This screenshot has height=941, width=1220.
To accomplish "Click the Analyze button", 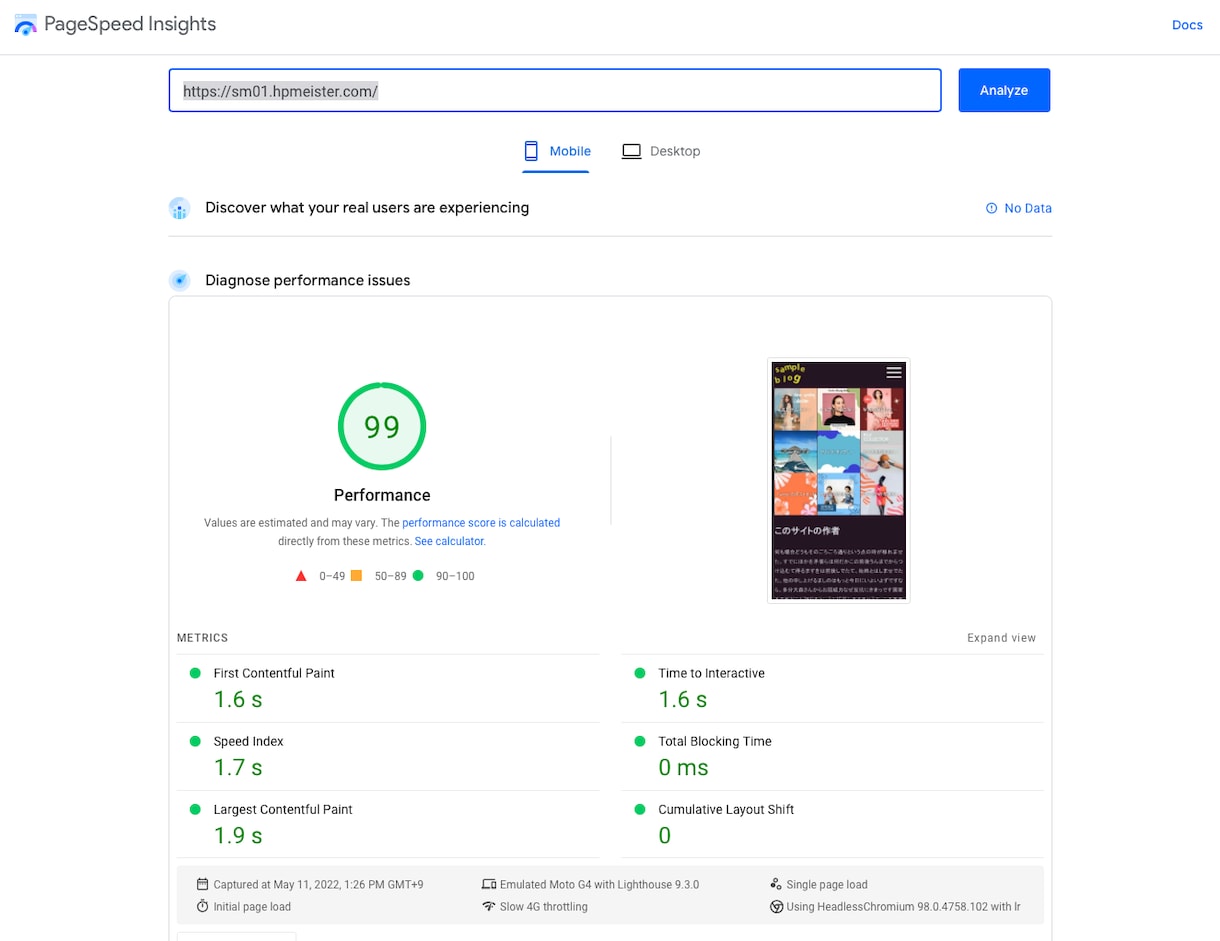I will (x=1004, y=90).
